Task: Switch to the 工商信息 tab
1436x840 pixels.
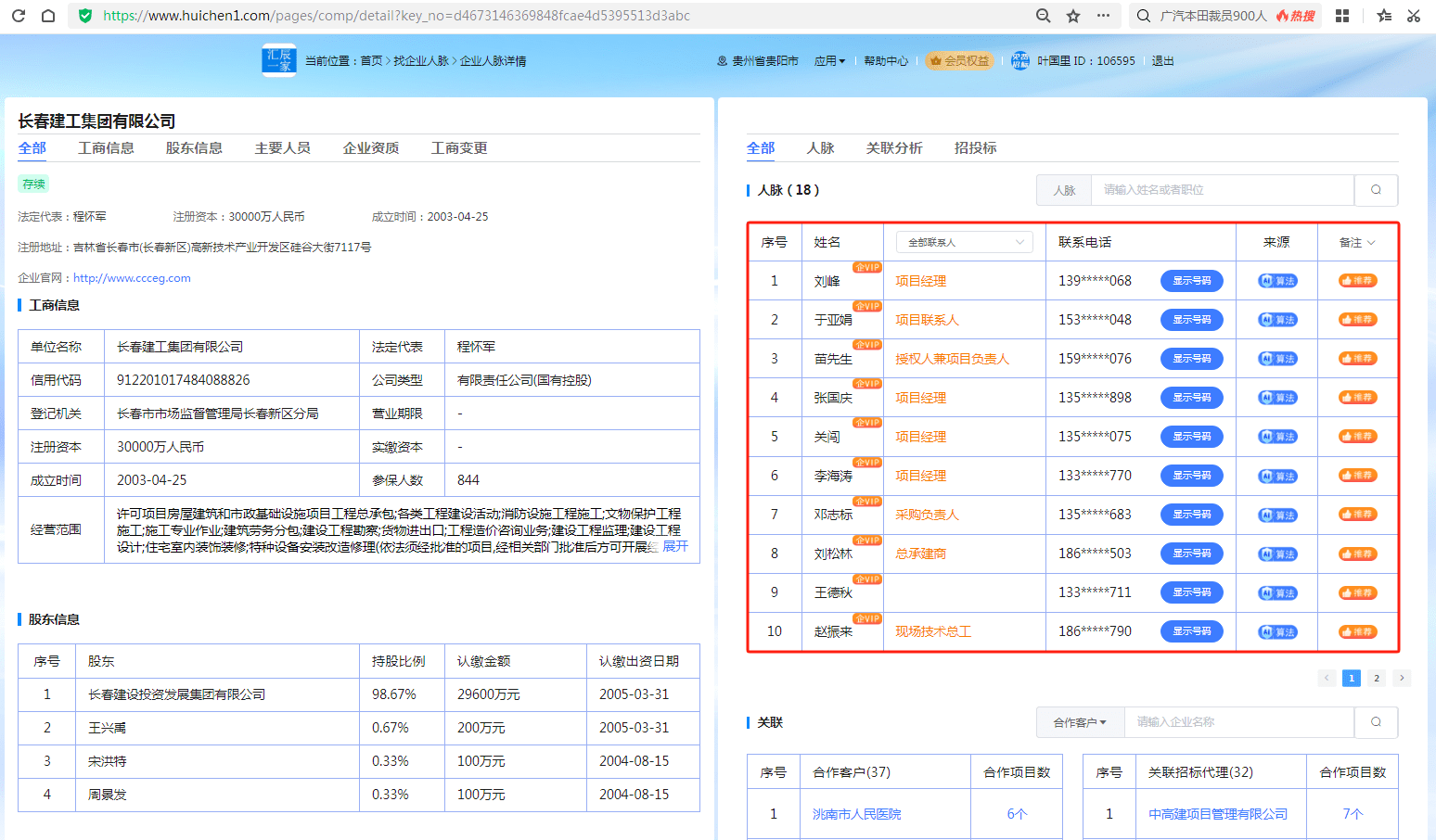Action: tap(106, 148)
